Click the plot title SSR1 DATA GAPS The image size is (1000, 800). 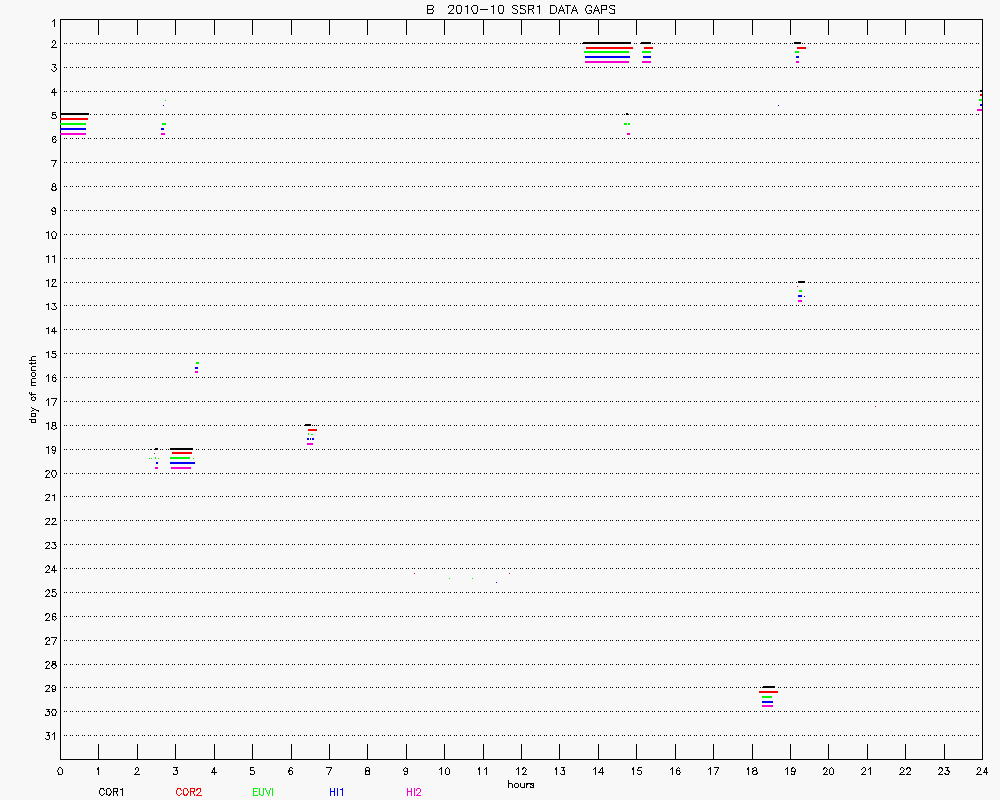[521, 9]
